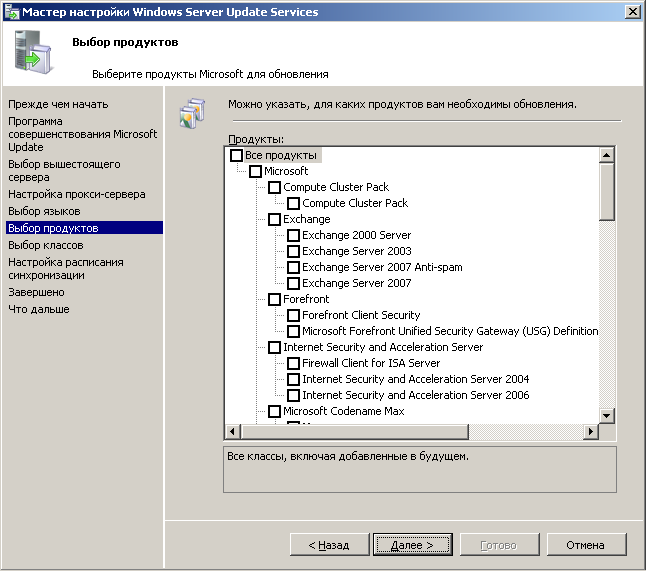646x571 pixels.
Task: Open the 'Что дальше' step
Action: click(x=39, y=309)
